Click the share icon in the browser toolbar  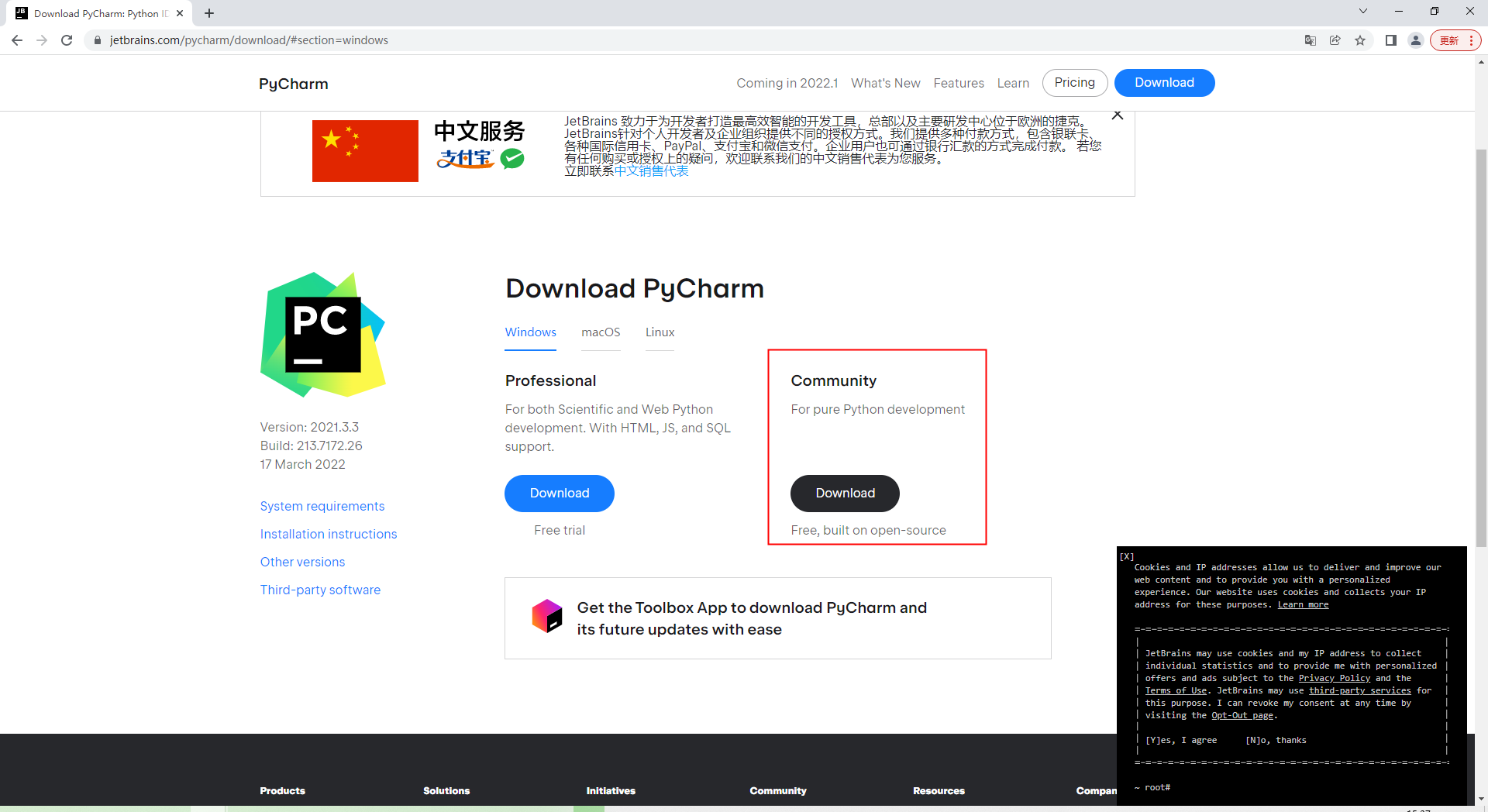1335,40
